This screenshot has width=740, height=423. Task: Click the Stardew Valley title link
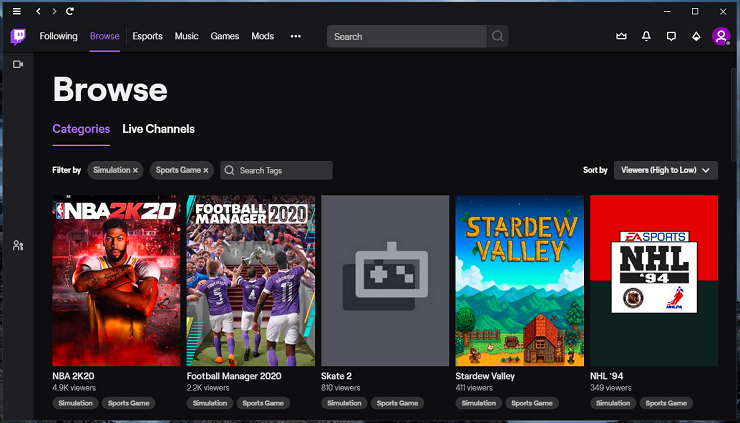tap(485, 376)
